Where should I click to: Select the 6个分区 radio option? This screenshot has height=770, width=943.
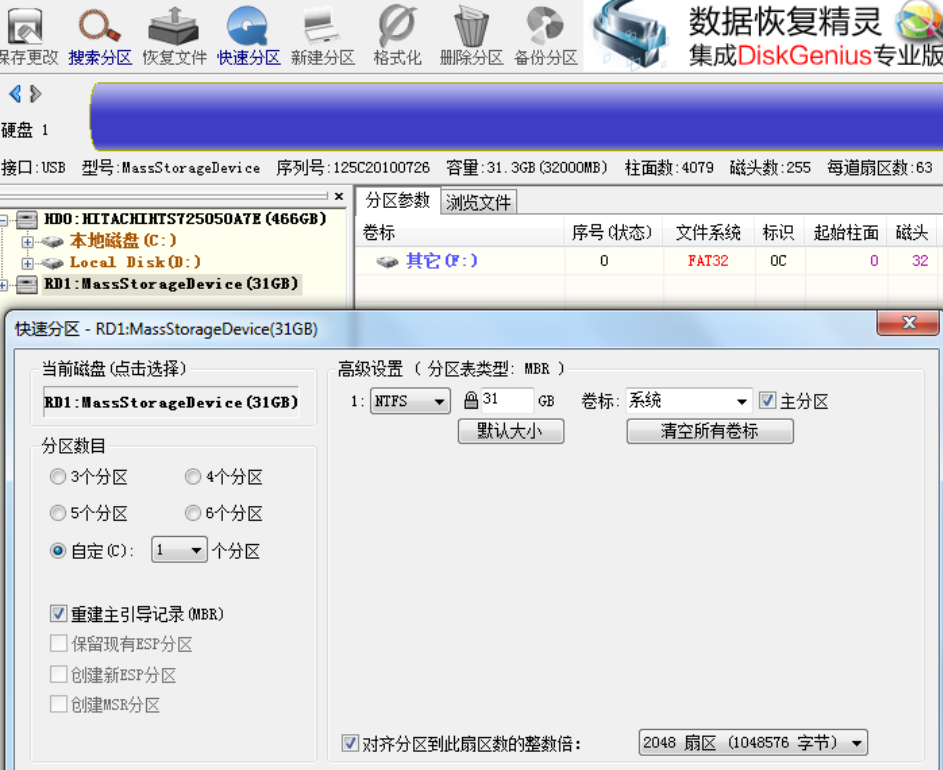192,513
